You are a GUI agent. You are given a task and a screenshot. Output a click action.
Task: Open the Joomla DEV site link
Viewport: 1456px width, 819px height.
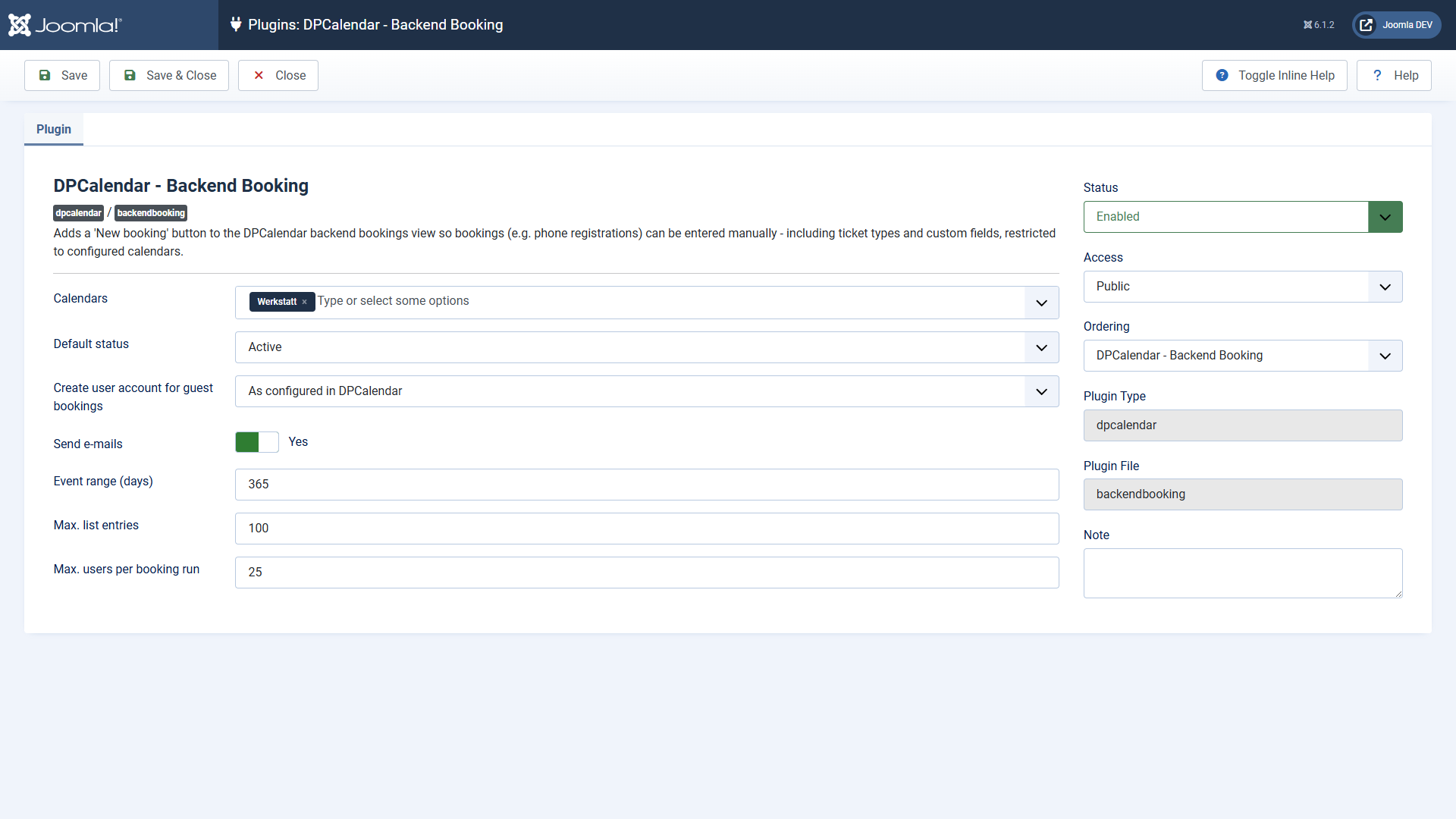(x=1397, y=25)
